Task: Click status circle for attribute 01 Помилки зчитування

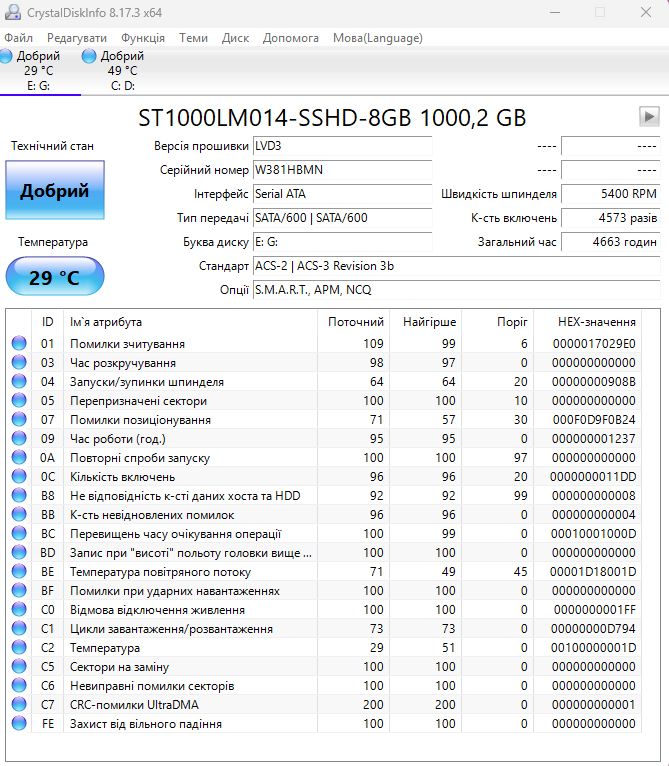Action: [19, 343]
